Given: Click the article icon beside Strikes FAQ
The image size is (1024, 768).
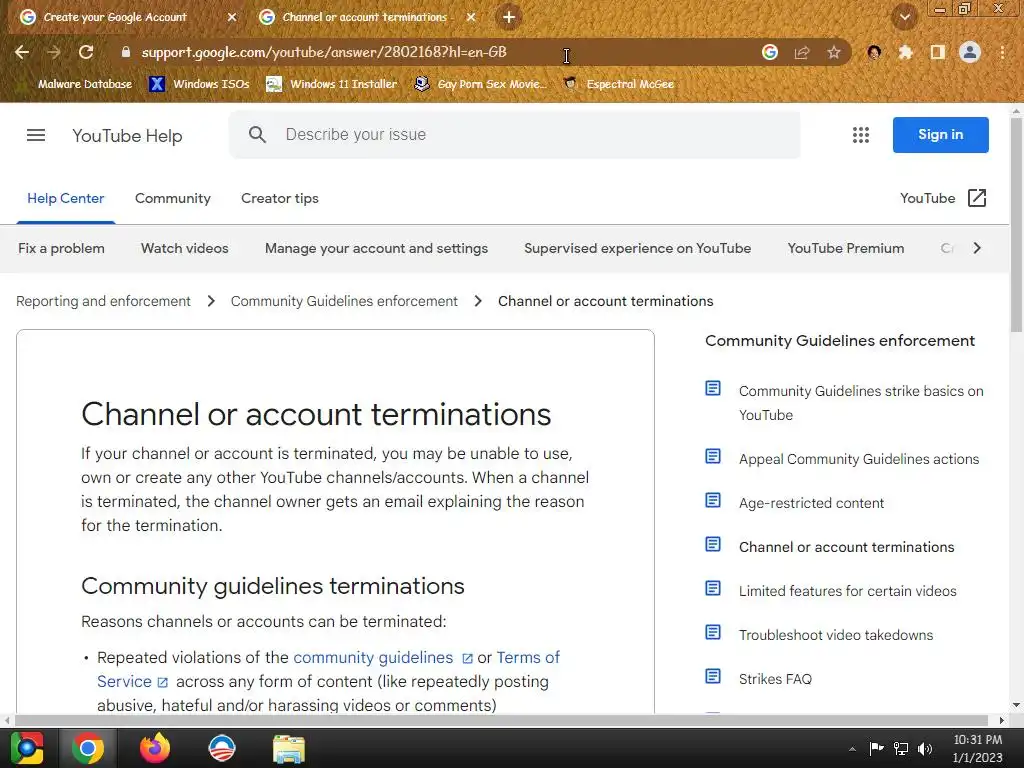Looking at the screenshot, I should (713, 676).
